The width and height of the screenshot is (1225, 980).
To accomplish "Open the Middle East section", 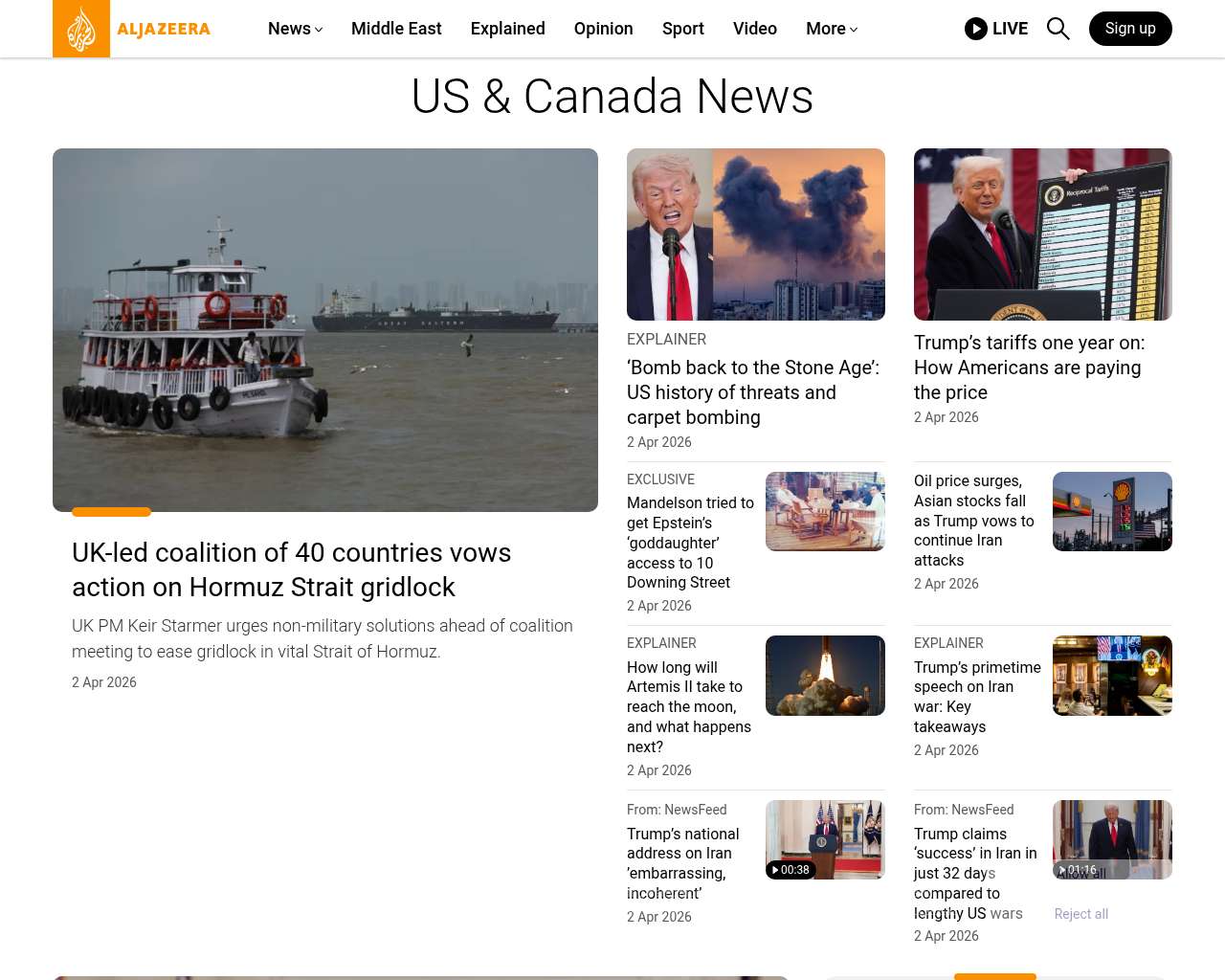I will coord(396,29).
